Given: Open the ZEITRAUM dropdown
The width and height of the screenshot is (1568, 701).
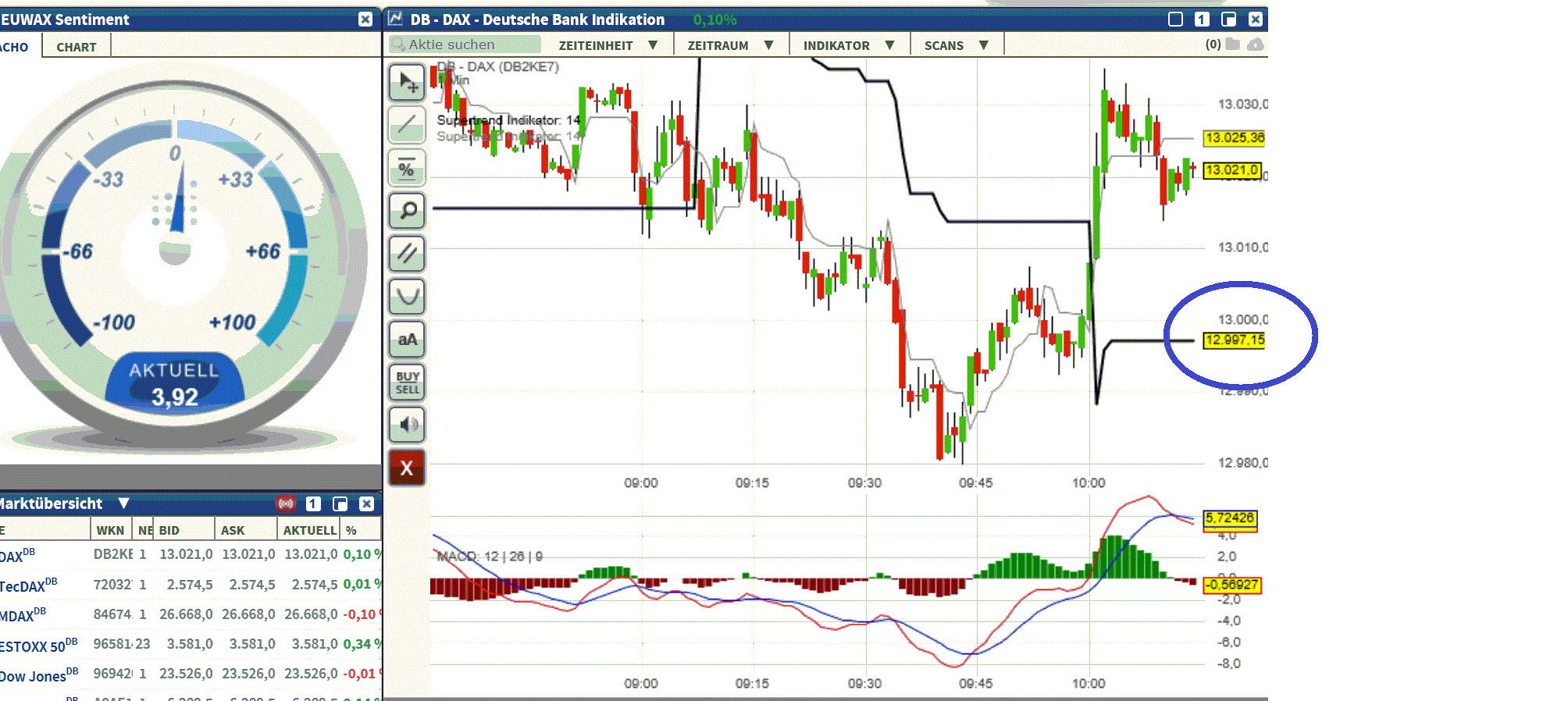Looking at the screenshot, I should click(x=730, y=45).
